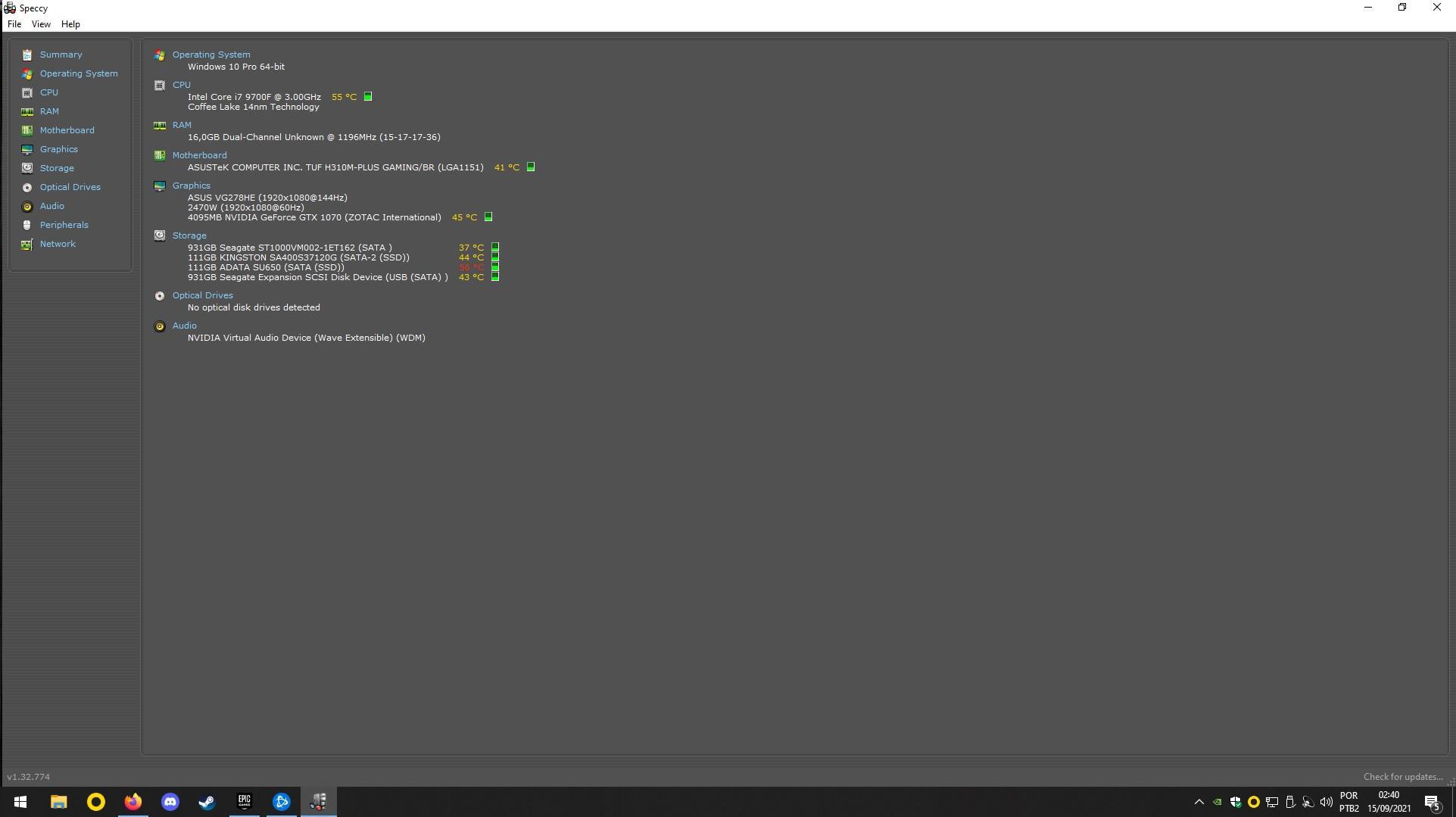Click the 16,0GB Dual-Channel RAM line

314,137
